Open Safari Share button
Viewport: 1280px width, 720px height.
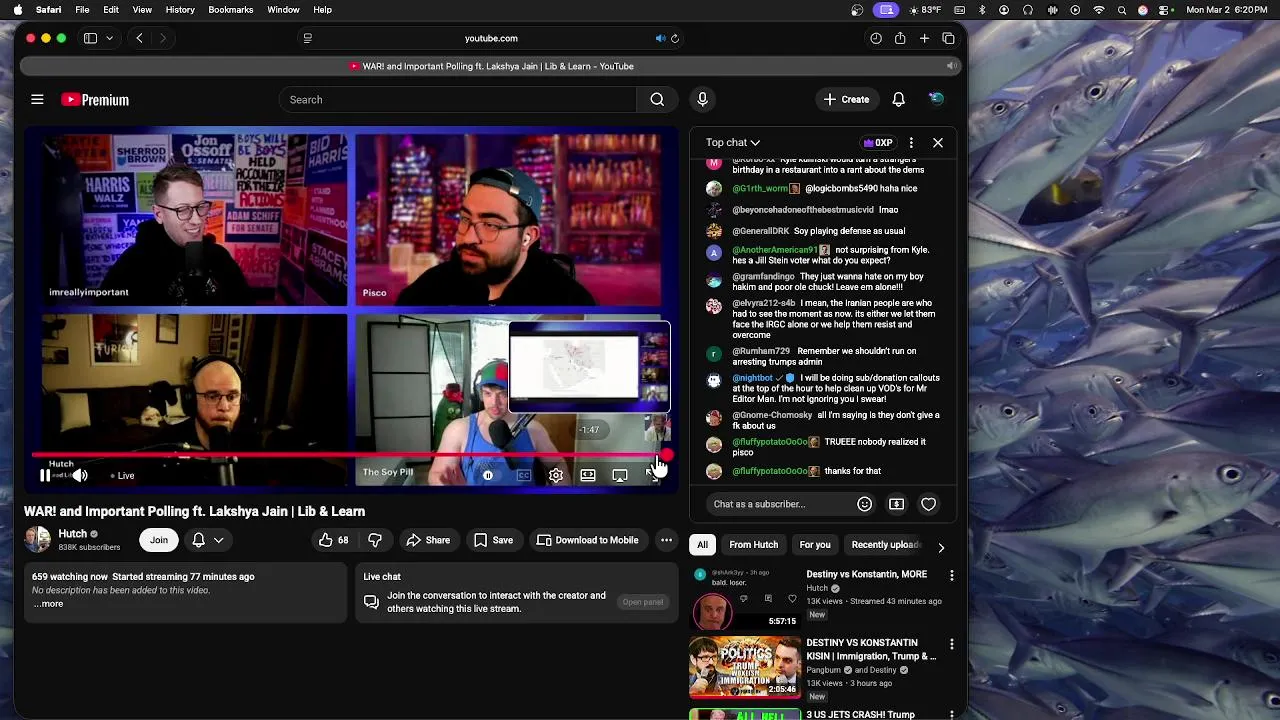(x=900, y=38)
